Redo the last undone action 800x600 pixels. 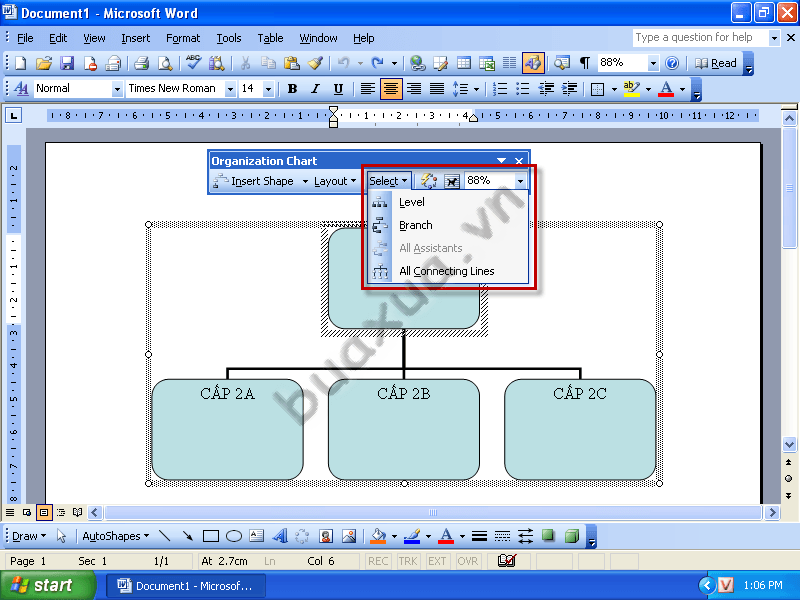(x=378, y=63)
